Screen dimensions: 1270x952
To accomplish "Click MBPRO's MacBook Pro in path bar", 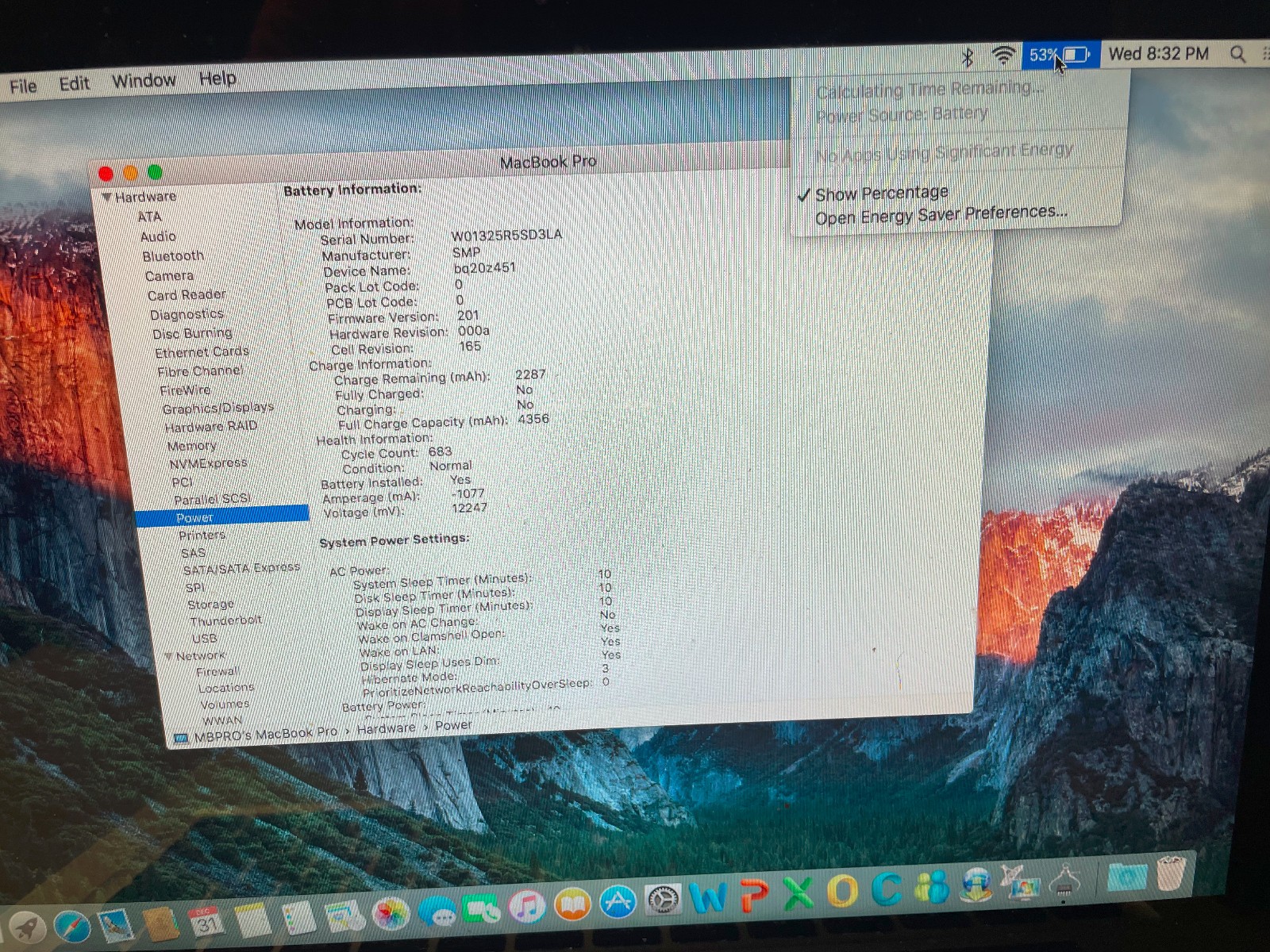I will (x=265, y=735).
